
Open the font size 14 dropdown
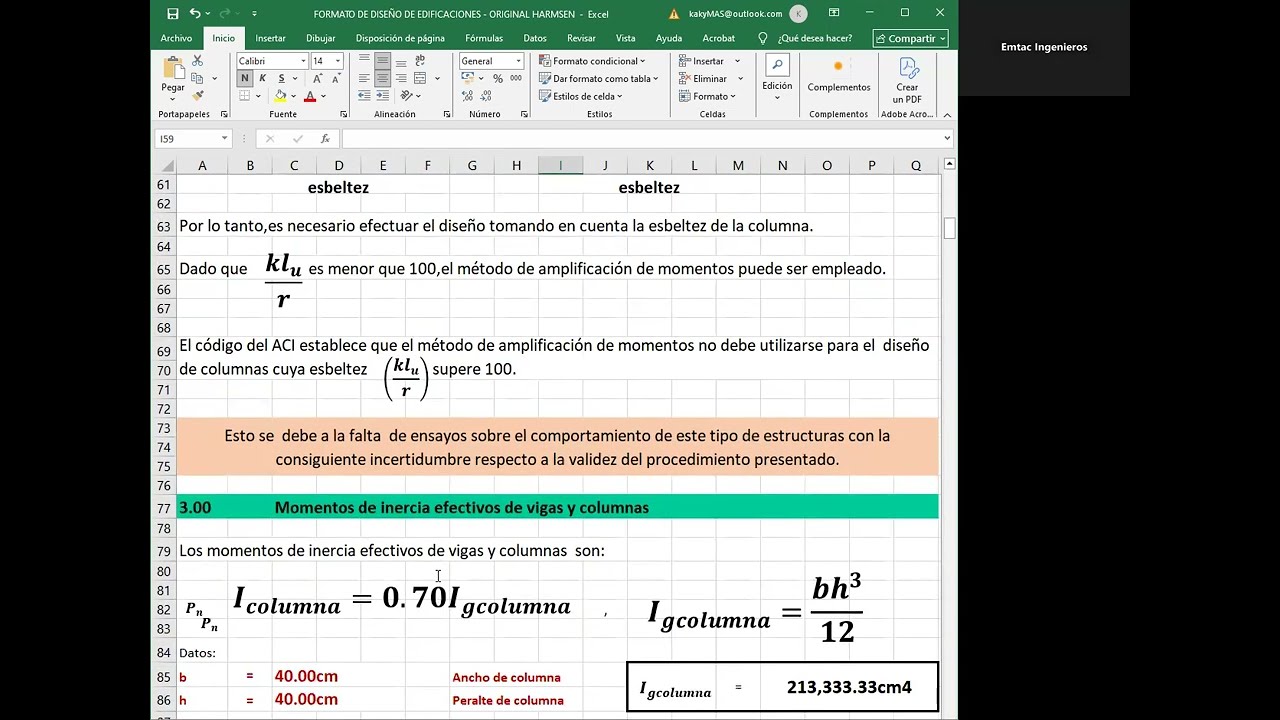click(x=338, y=61)
